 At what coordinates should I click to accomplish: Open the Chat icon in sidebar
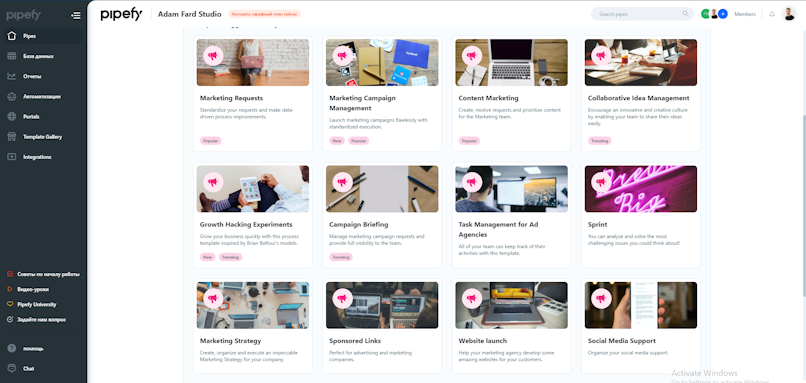12,369
